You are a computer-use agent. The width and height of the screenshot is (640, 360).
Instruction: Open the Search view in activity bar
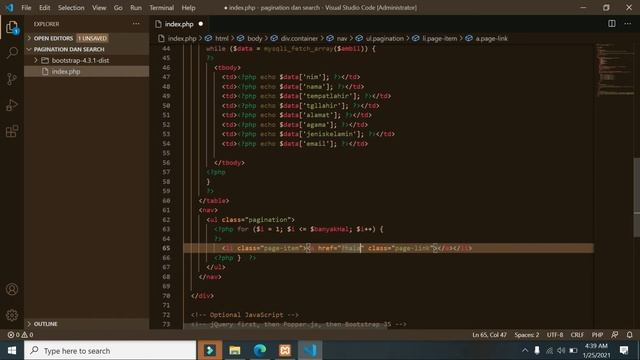(12, 53)
